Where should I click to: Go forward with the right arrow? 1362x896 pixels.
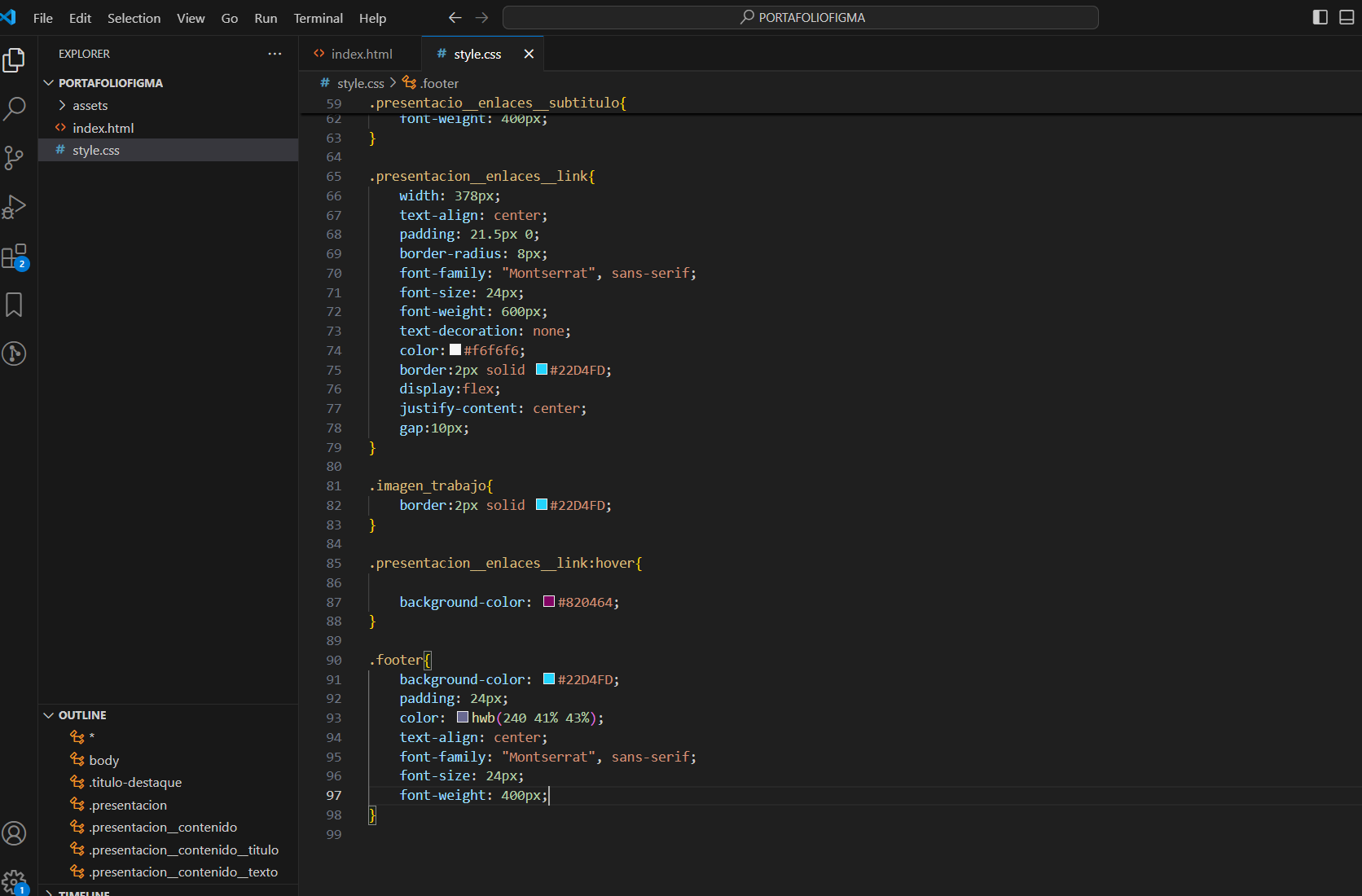tap(482, 17)
